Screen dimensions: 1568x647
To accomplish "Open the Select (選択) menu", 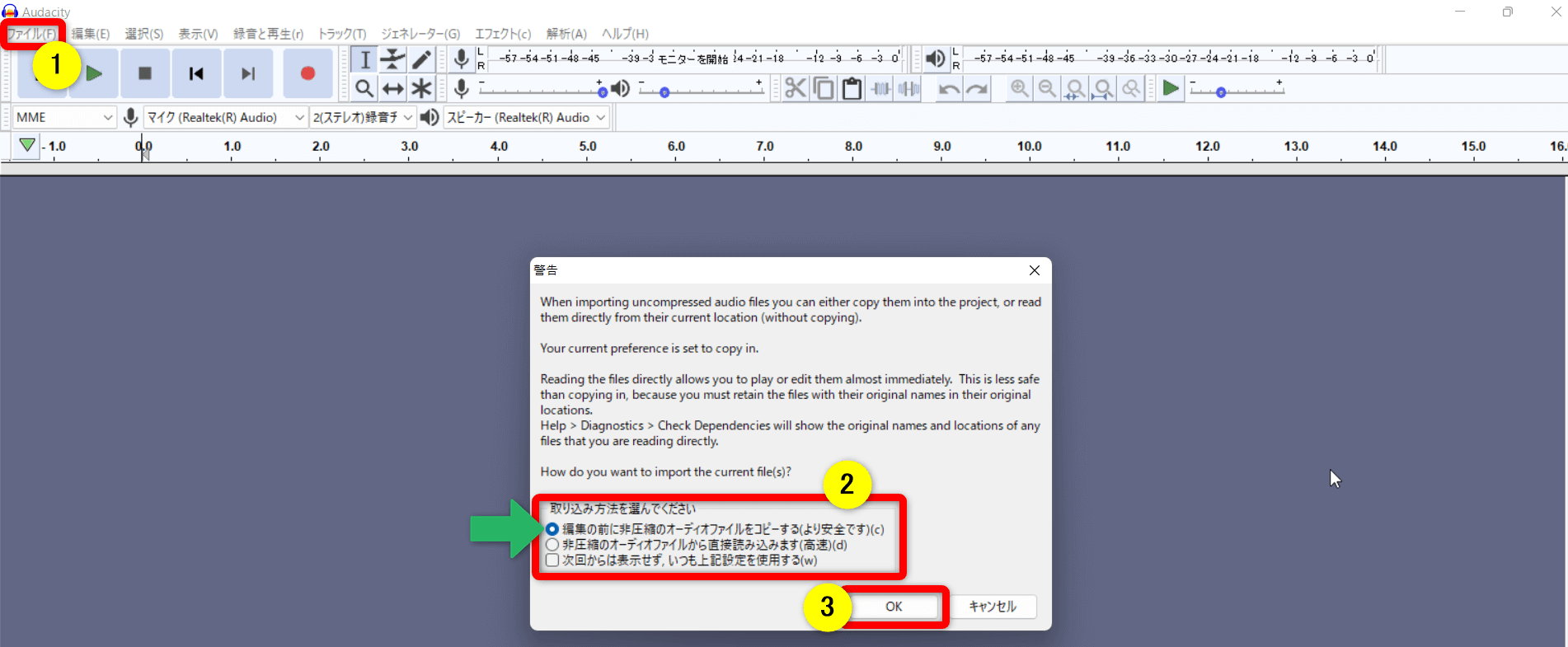I will click(144, 34).
